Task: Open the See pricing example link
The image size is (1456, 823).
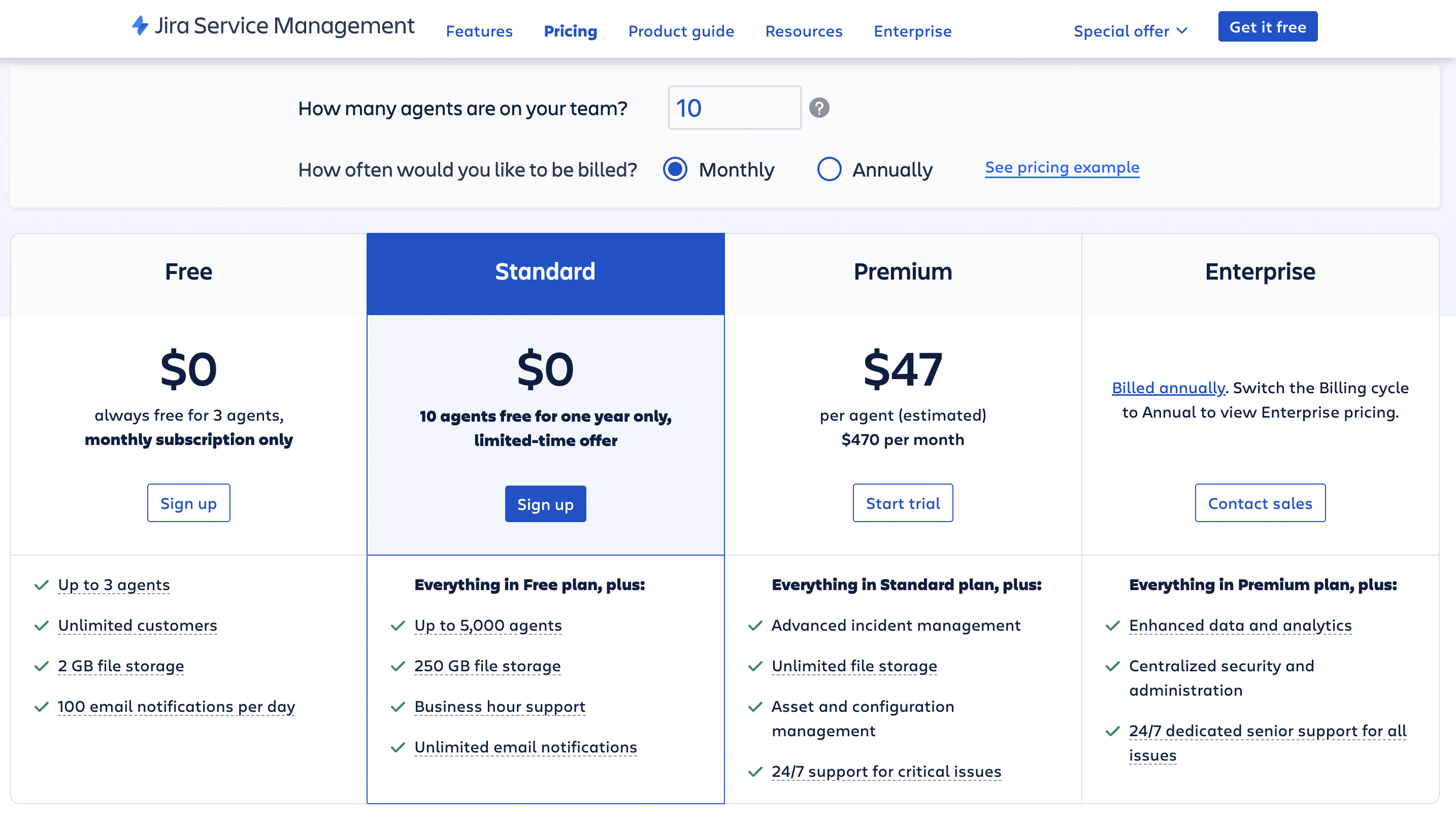Action: coord(1062,166)
